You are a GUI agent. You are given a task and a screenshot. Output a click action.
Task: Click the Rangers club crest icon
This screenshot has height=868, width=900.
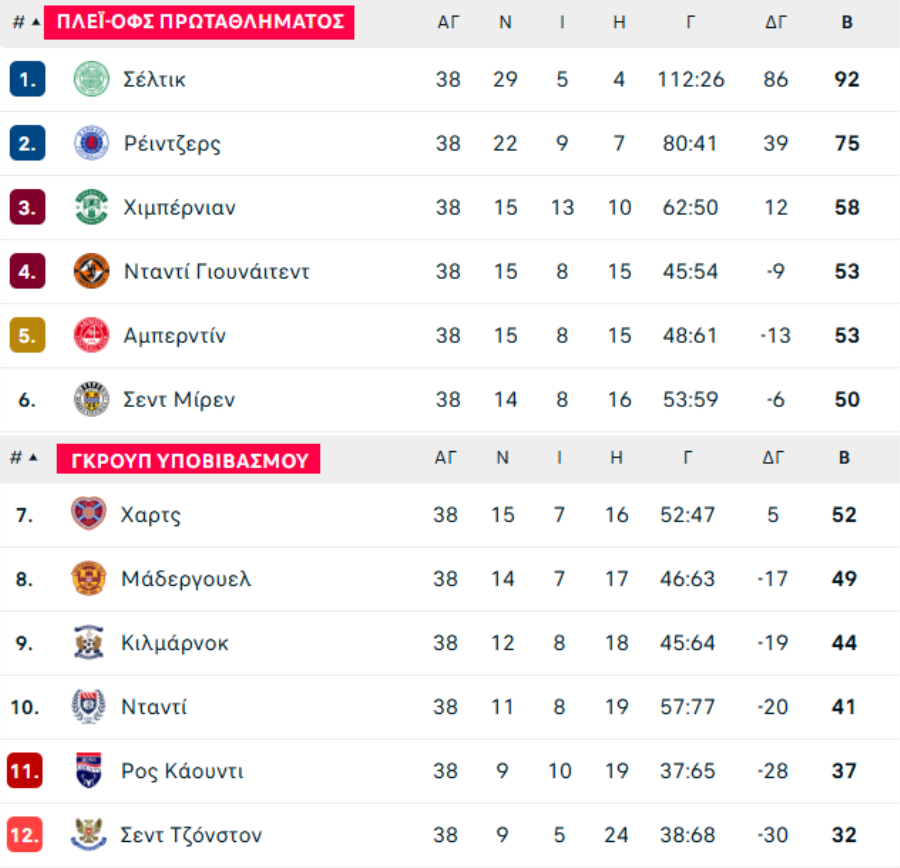91,143
